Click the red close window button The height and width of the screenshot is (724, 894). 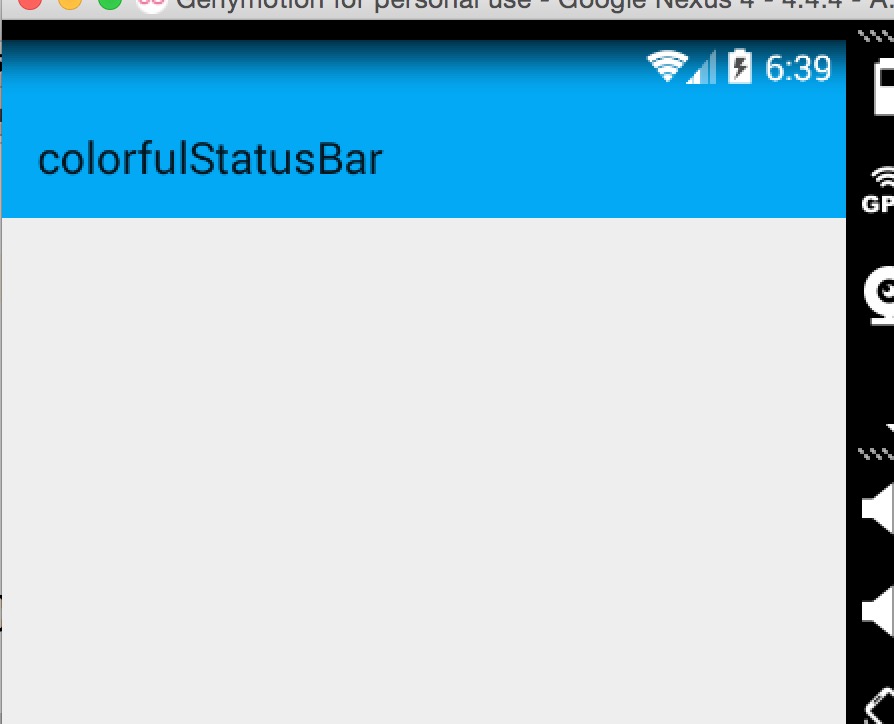click(x=30, y=3)
